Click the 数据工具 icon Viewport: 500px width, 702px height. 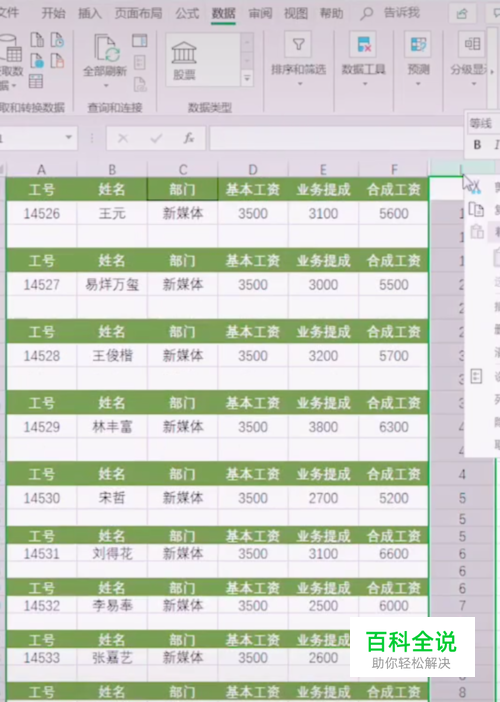[x=363, y=44]
